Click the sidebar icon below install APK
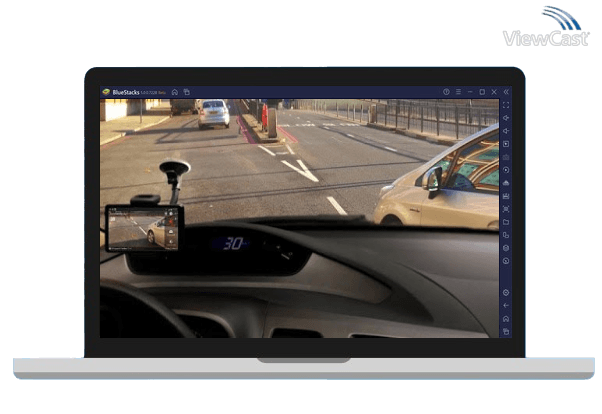Image resolution: width=602 pixels, height=414 pixels. point(506,196)
